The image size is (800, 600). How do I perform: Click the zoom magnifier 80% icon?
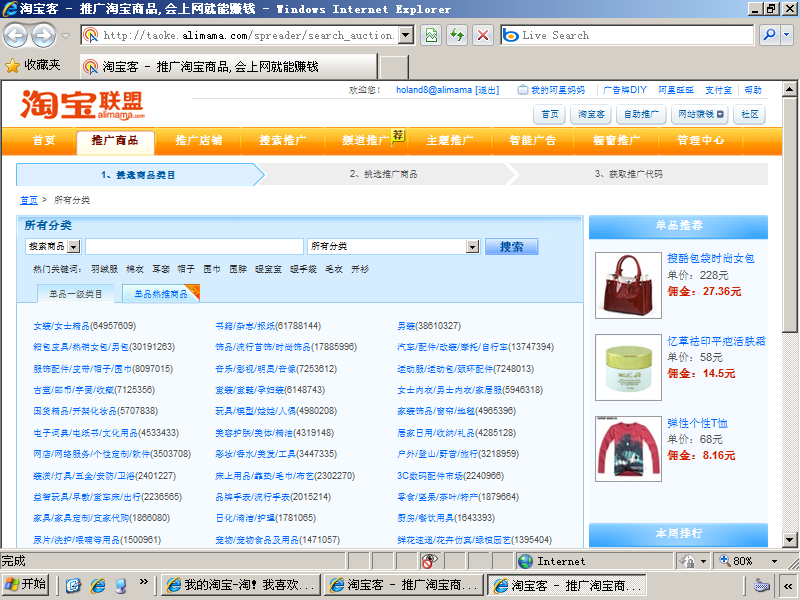click(x=724, y=561)
